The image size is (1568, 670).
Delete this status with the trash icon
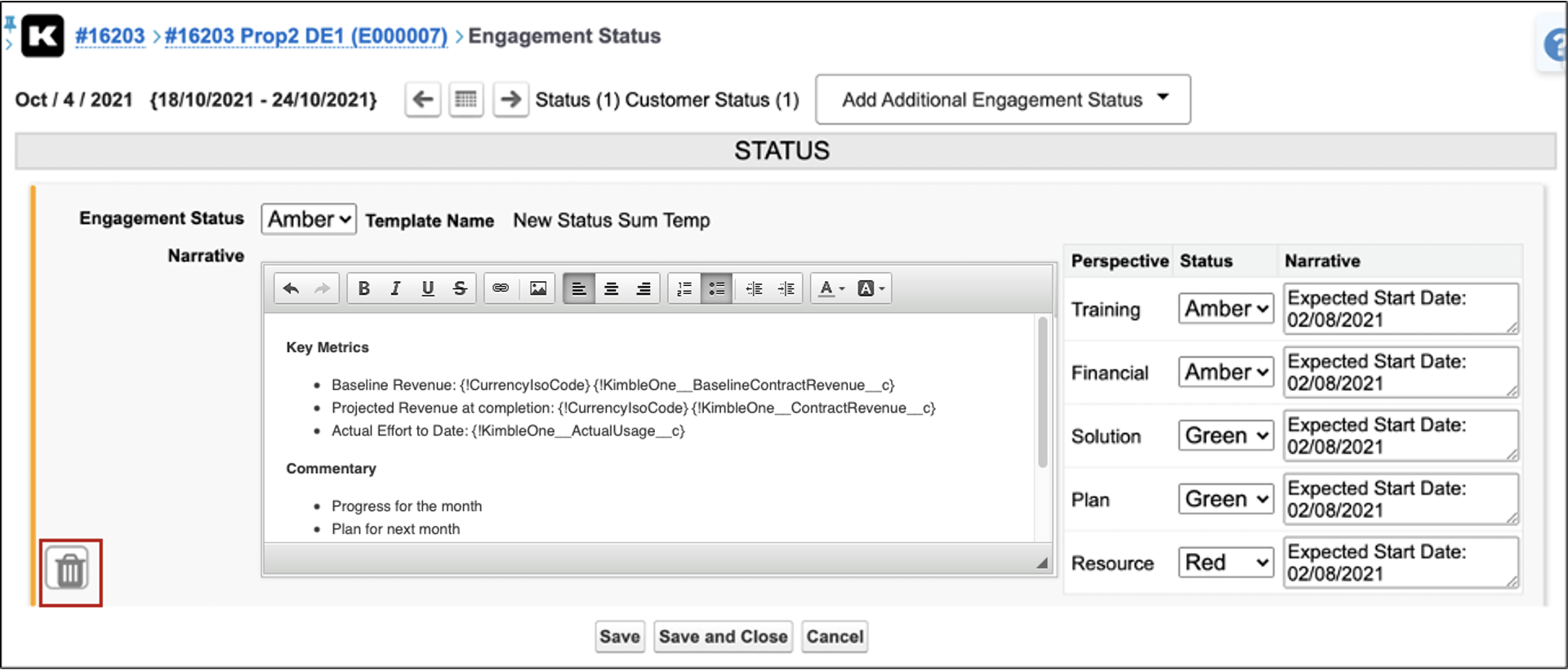pyautogui.click(x=69, y=570)
